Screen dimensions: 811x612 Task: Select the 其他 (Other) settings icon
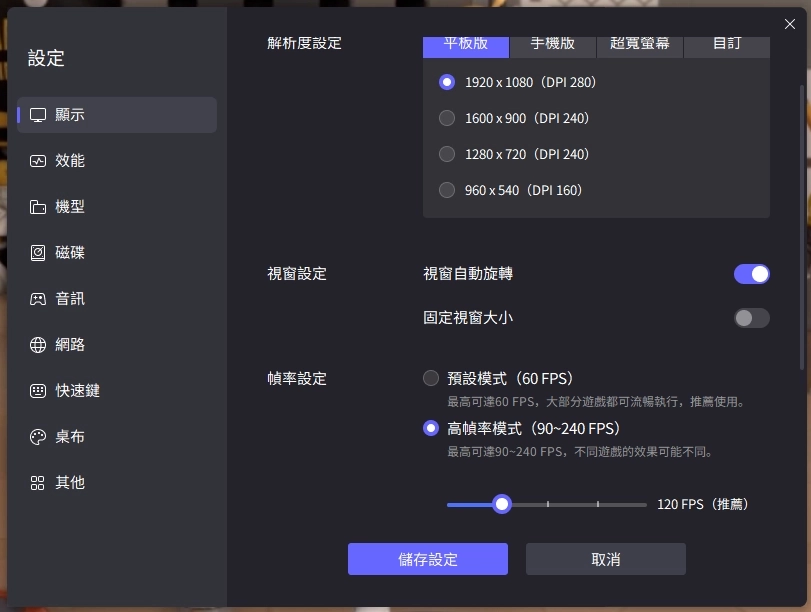(36, 482)
